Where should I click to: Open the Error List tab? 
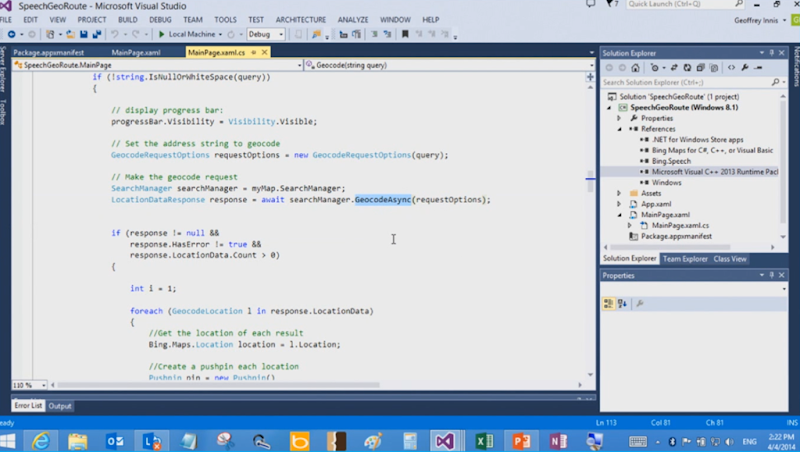[28, 406]
